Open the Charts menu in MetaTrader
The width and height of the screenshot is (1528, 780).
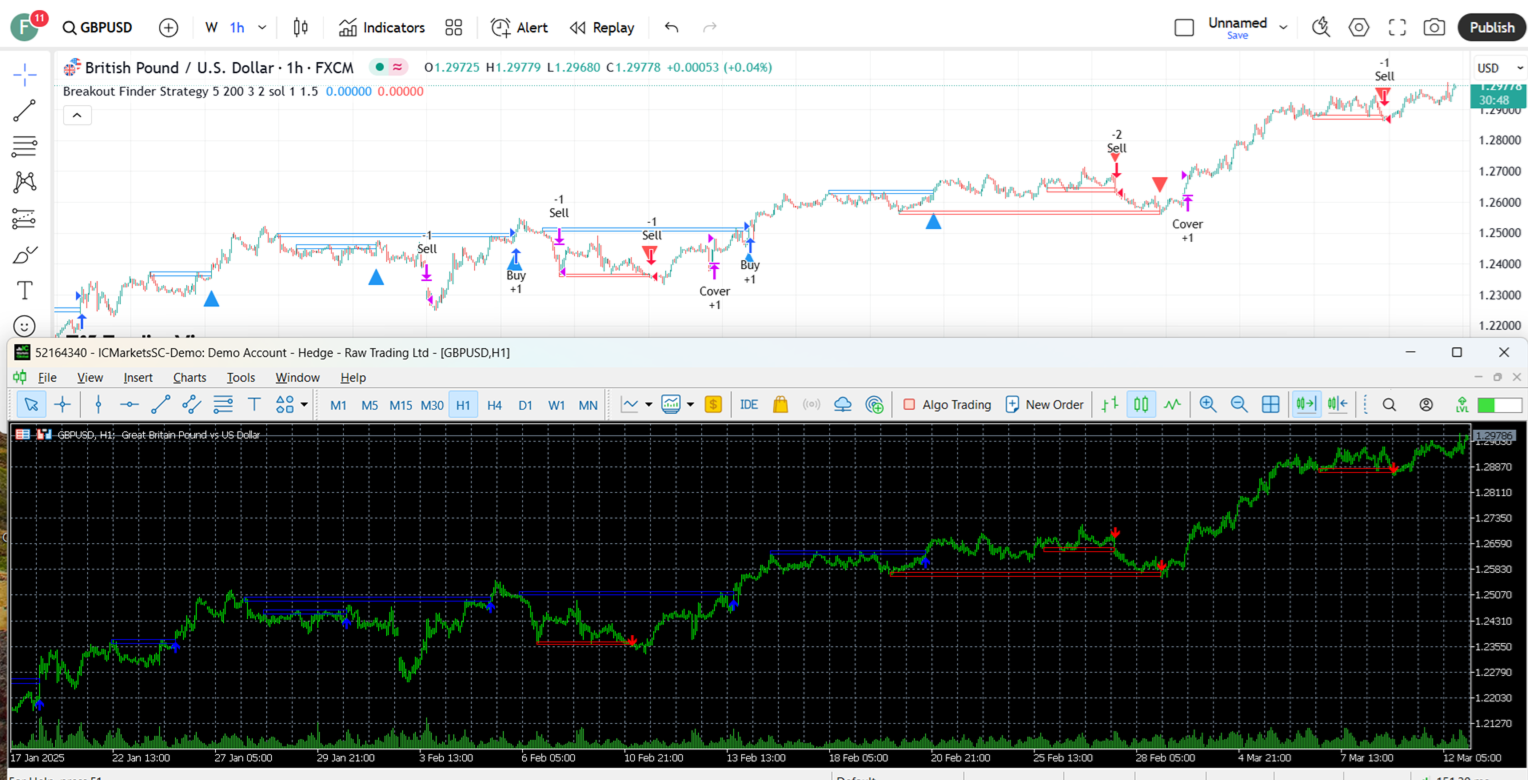coord(189,377)
